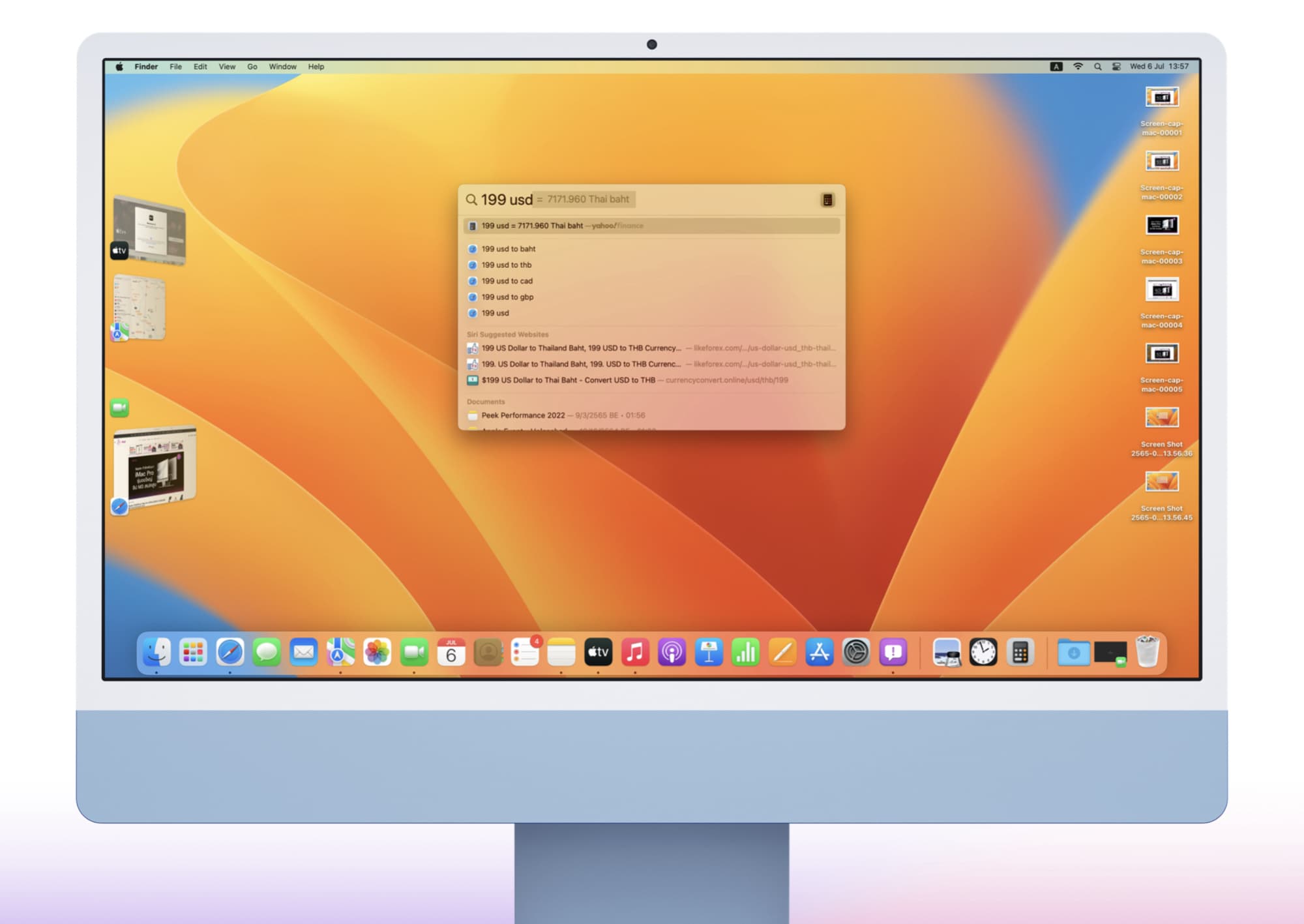1304x924 pixels.
Task: Click calculator icon in Spotlight search bar
Action: (827, 200)
